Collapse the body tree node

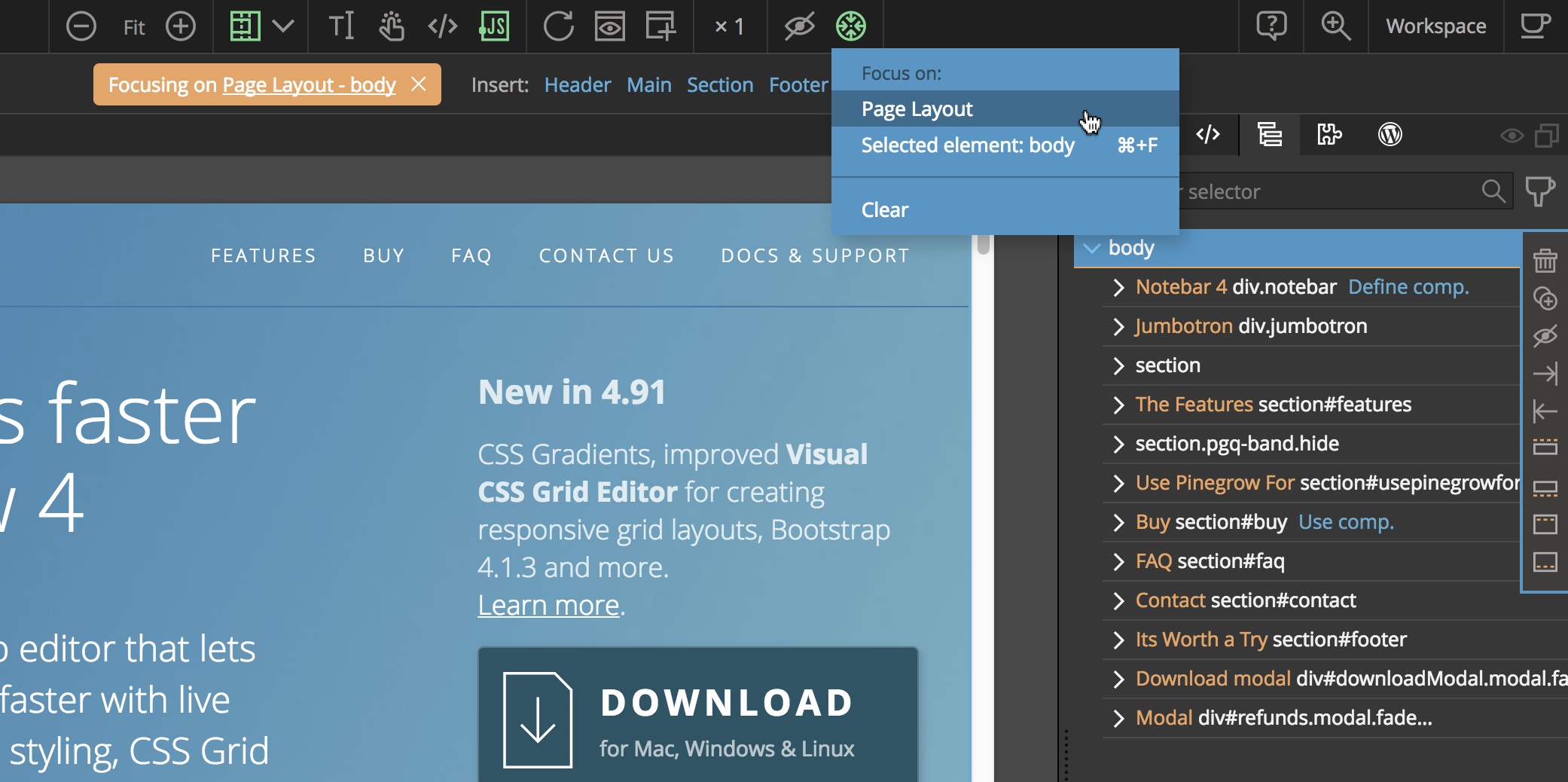[1091, 248]
